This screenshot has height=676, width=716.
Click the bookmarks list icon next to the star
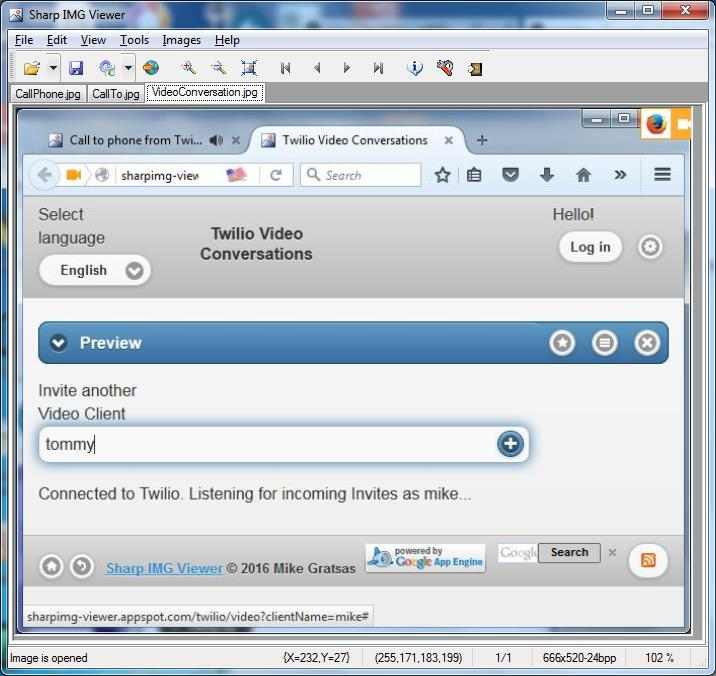(x=474, y=175)
